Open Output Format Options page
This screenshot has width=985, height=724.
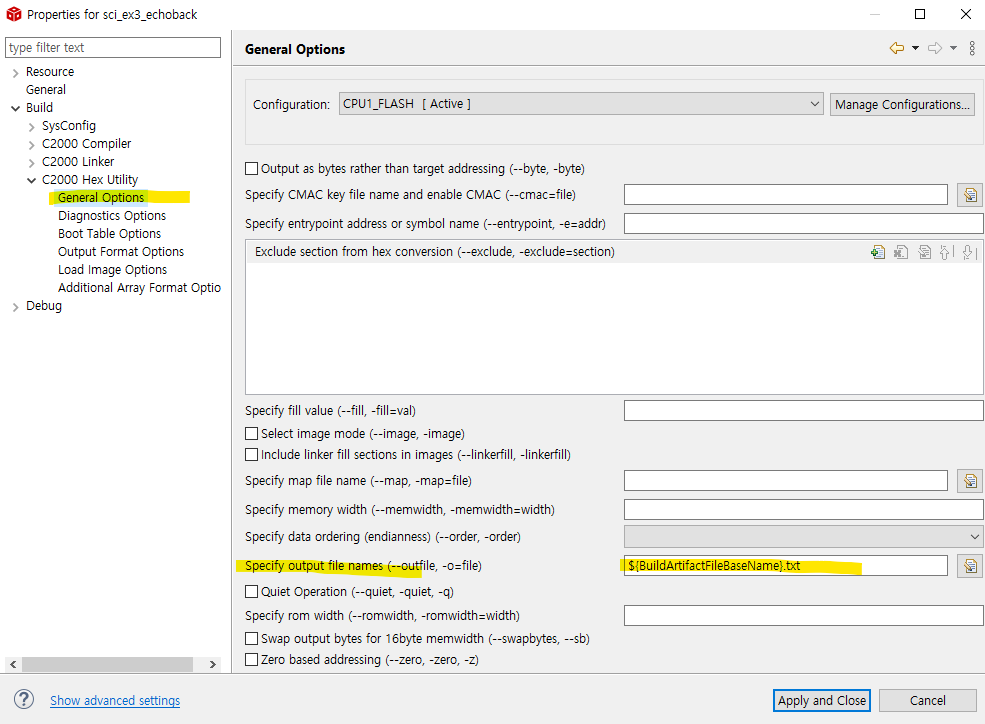[121, 252]
